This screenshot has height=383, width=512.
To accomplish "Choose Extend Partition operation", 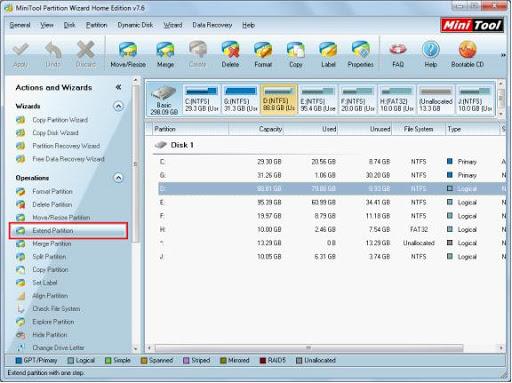I will [68, 231].
